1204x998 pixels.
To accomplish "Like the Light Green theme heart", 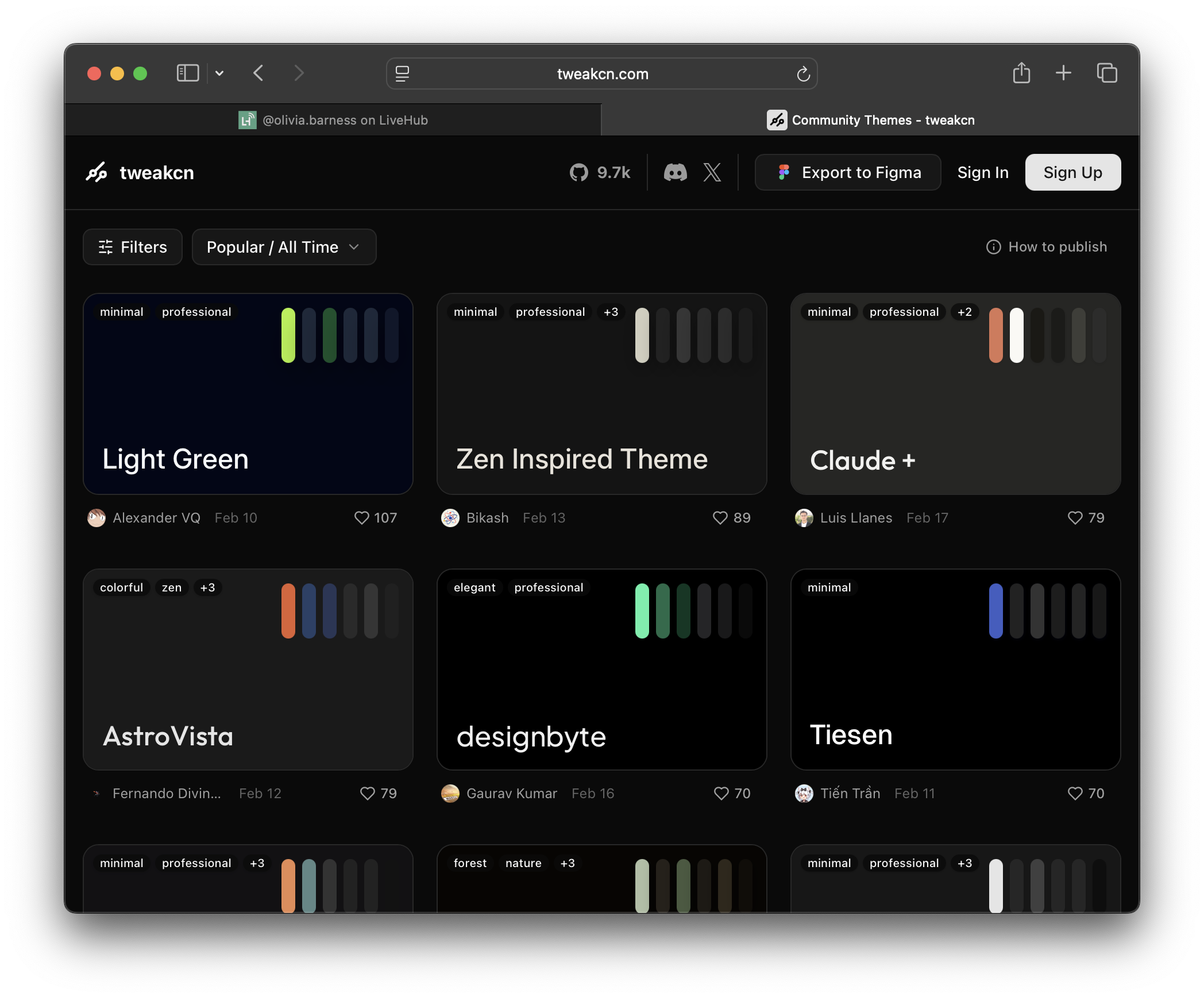I will pyautogui.click(x=362, y=518).
